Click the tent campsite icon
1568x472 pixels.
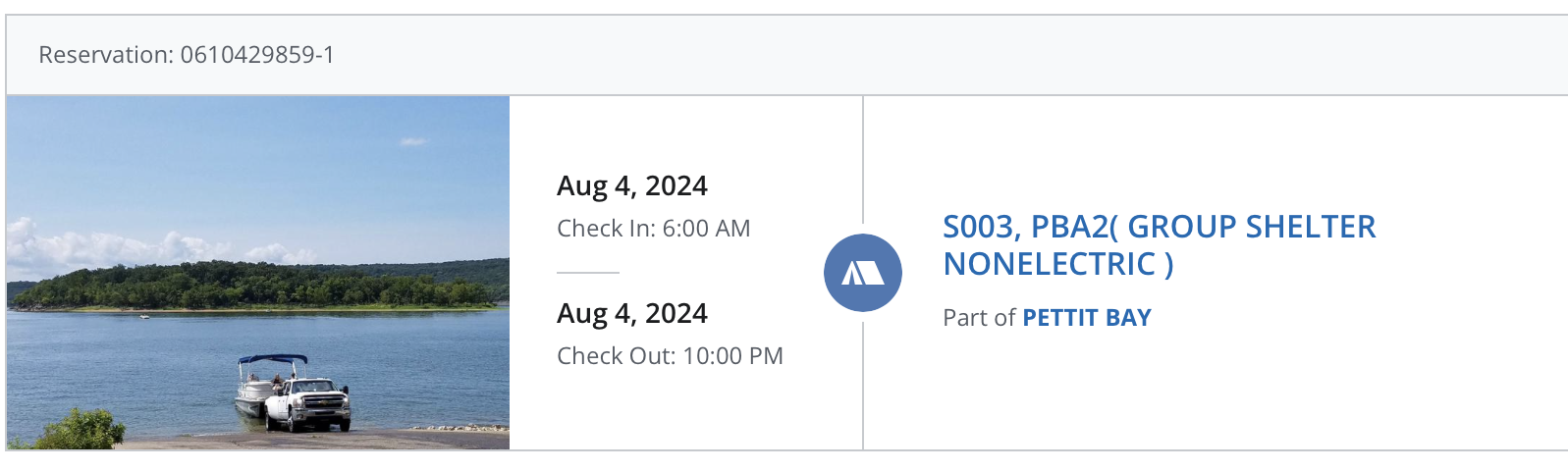862,273
